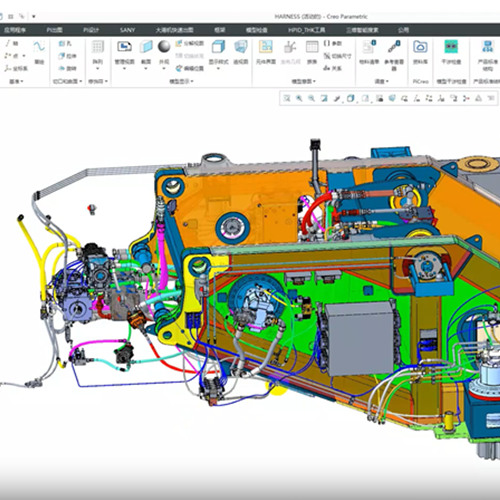Click the Pattern (阵列) grid icon
Viewport: 500px width, 500px height.
tap(98, 47)
